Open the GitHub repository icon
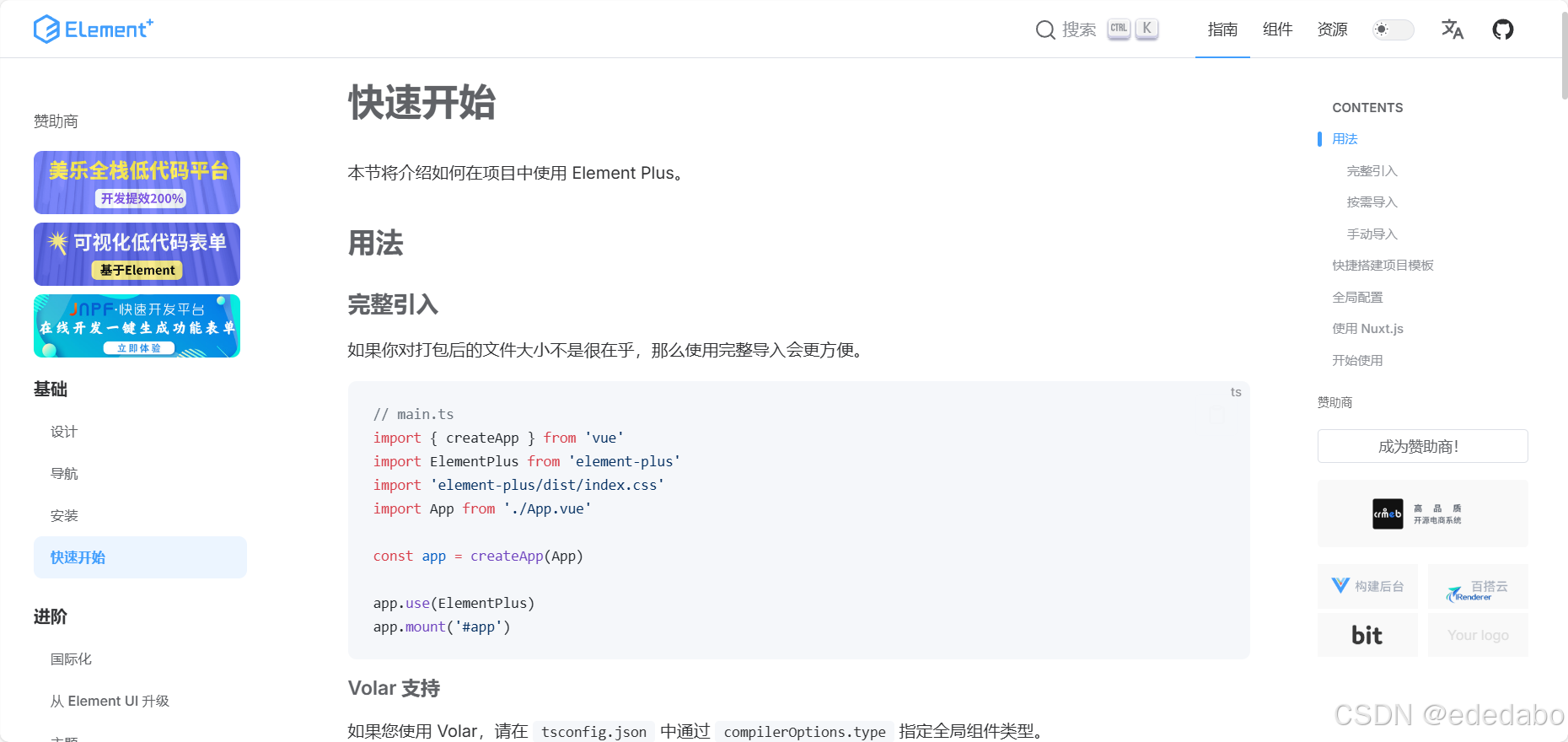Viewport: 1568px width, 742px height. [x=1502, y=30]
